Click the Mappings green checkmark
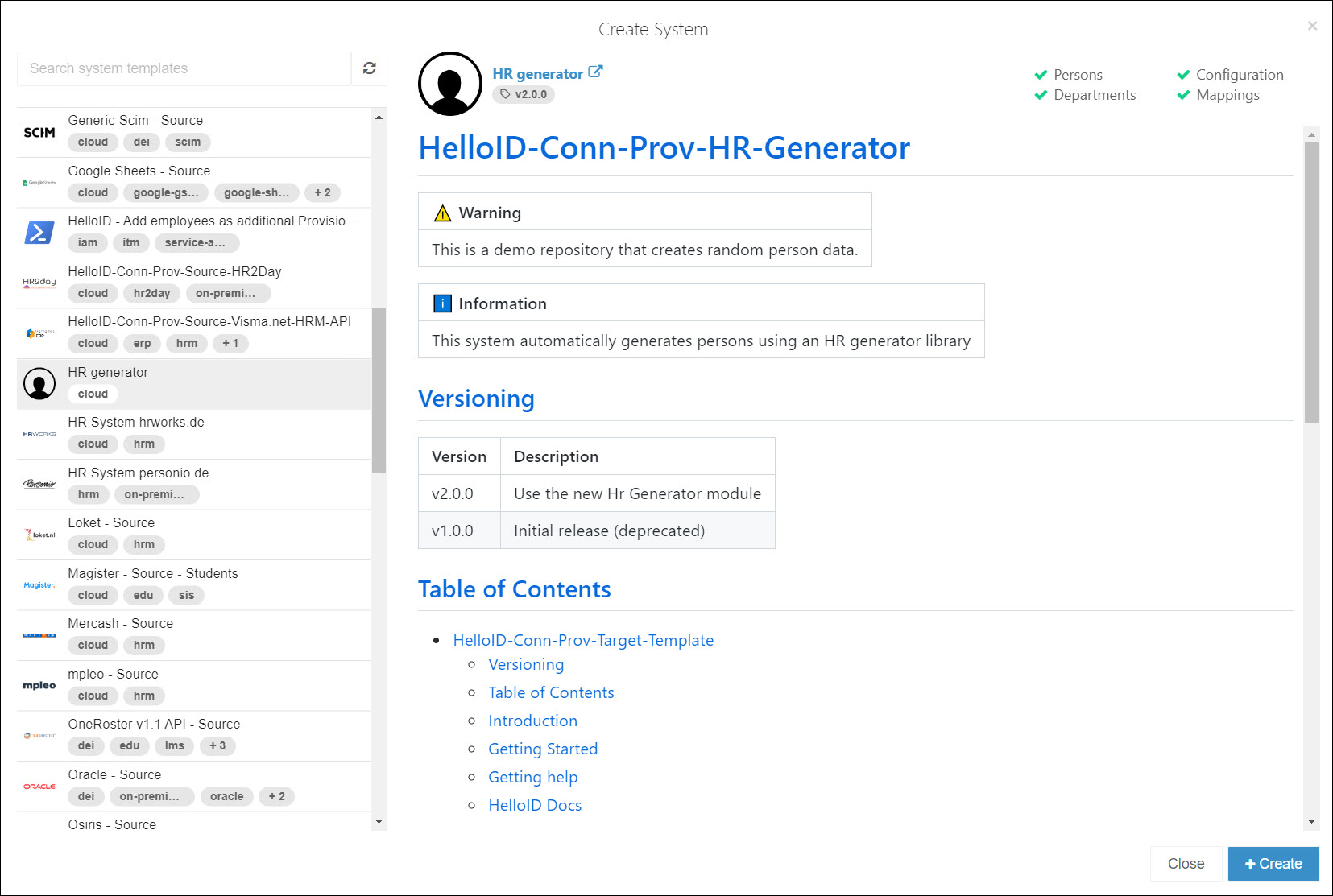This screenshot has width=1333, height=896. pos(1183,95)
